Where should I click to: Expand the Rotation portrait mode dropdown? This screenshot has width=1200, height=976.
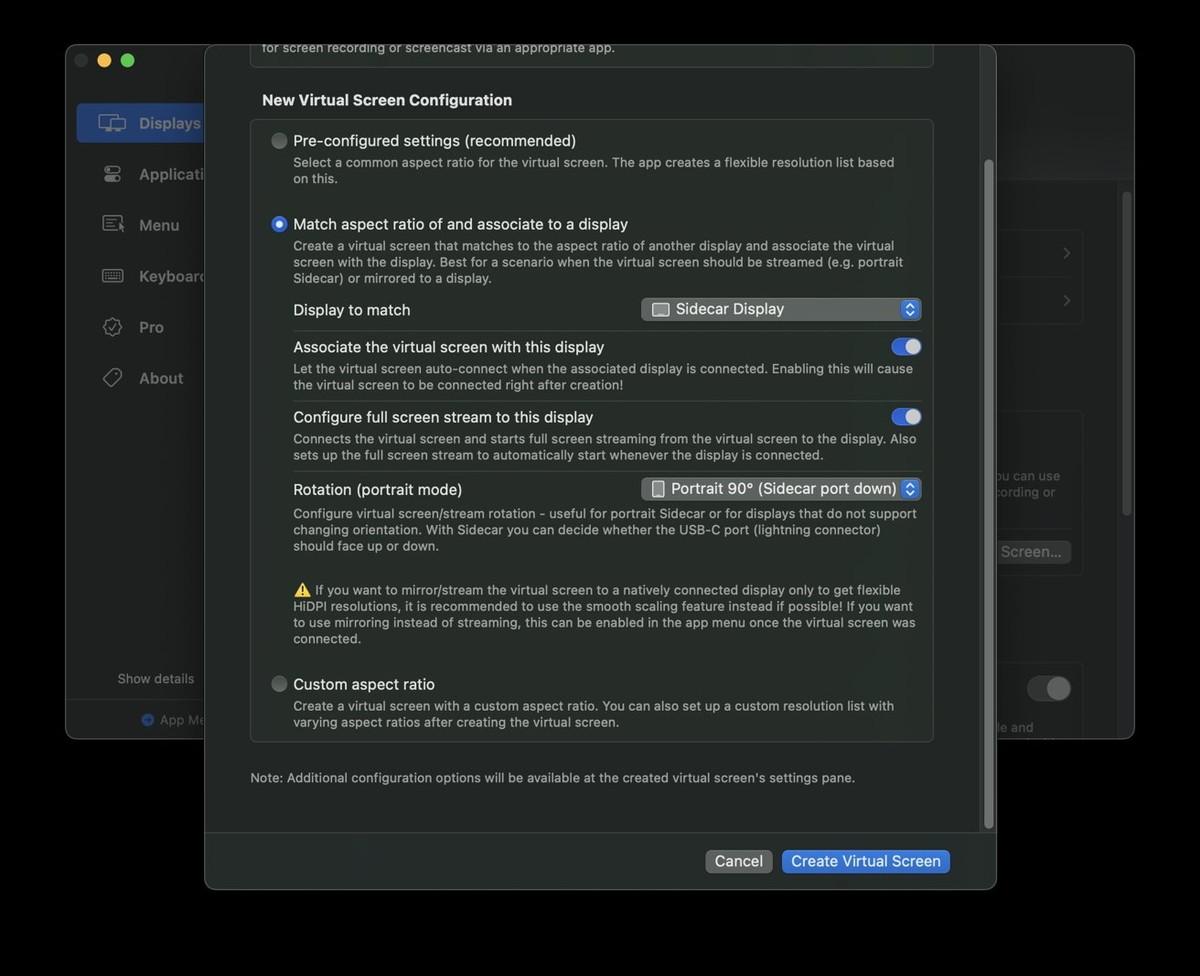tap(781, 489)
